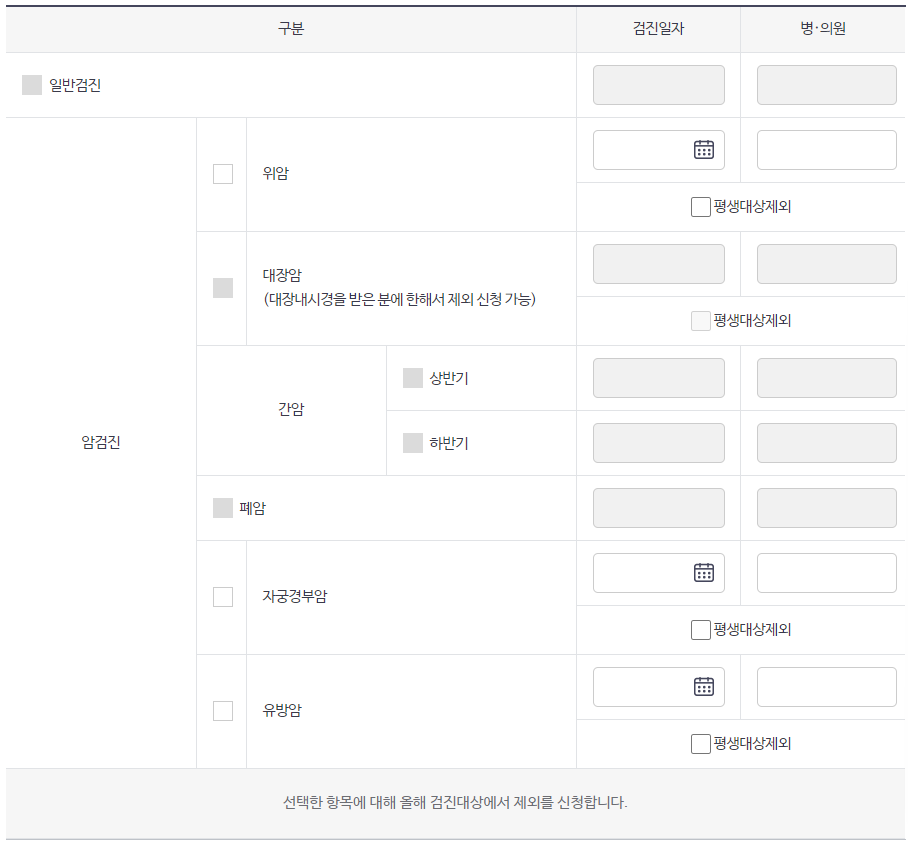Click the 구분 column header
The image size is (908, 844).
(x=291, y=28)
